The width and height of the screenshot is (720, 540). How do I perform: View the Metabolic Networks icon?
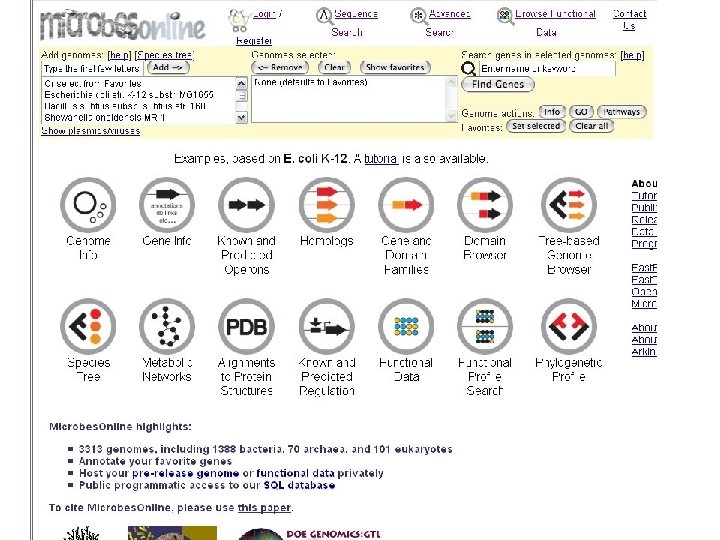(x=167, y=326)
